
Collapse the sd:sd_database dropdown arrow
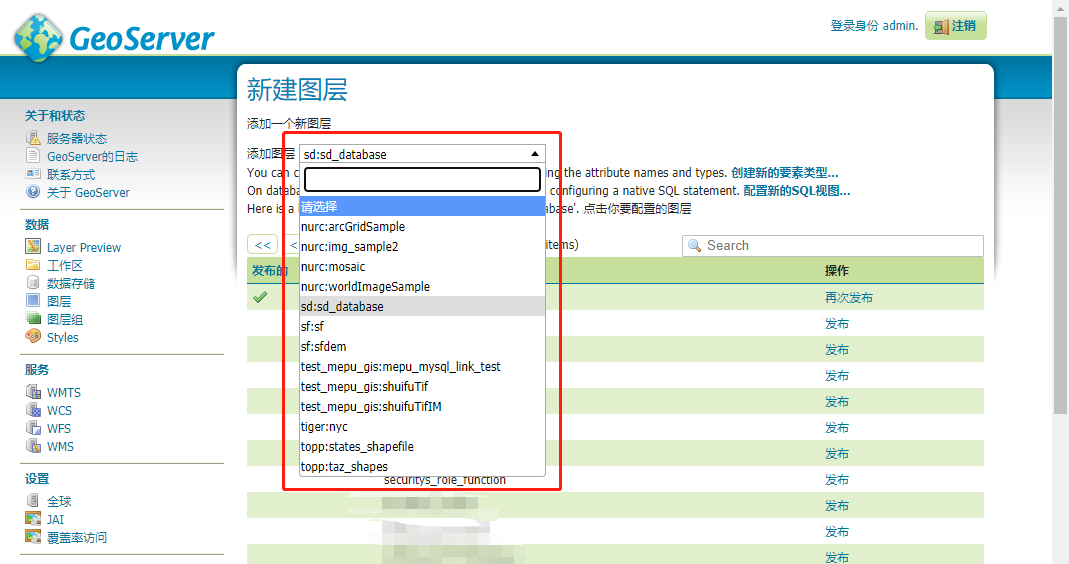point(534,154)
